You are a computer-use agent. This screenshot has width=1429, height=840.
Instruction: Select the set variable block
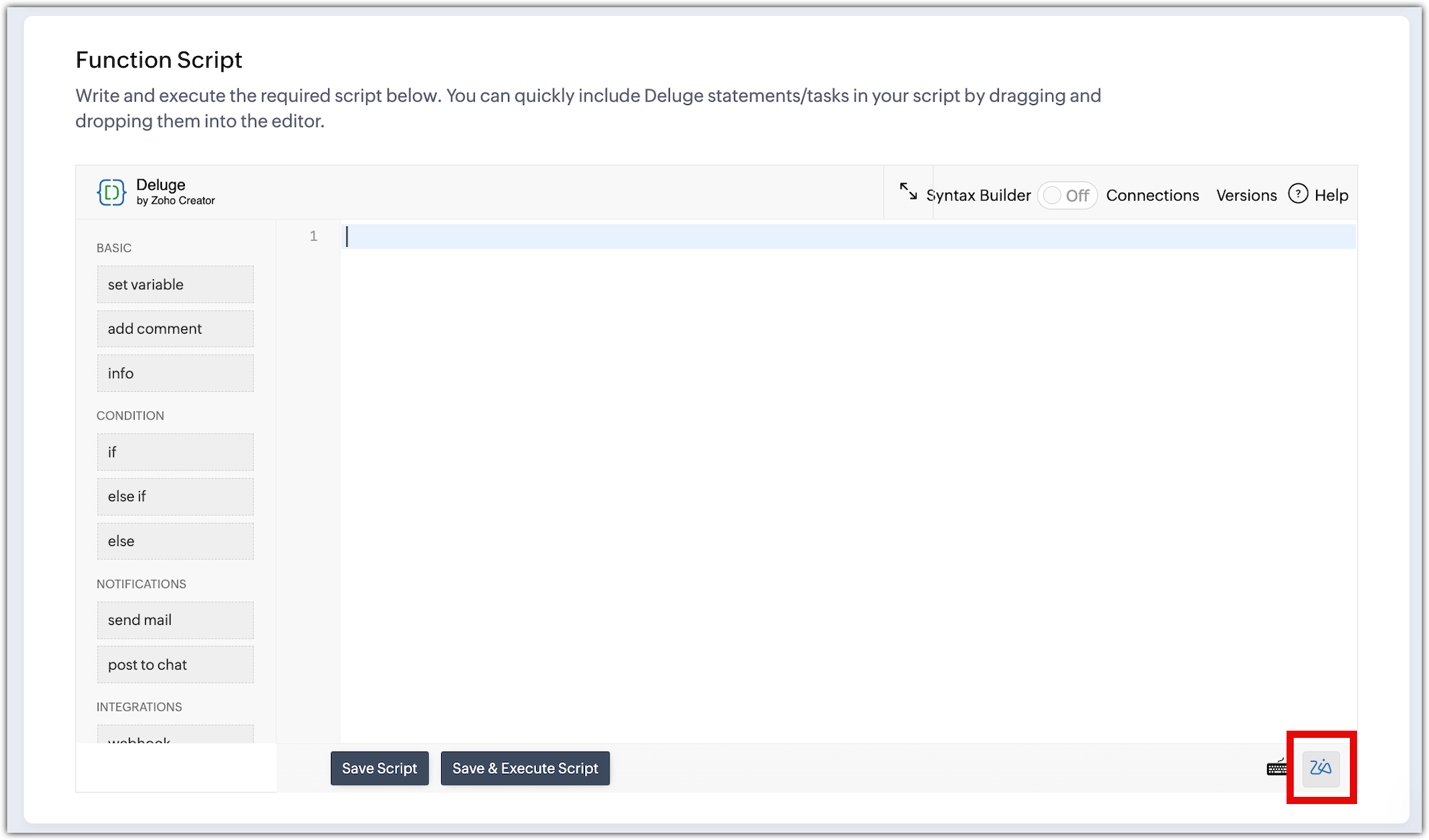pos(175,284)
